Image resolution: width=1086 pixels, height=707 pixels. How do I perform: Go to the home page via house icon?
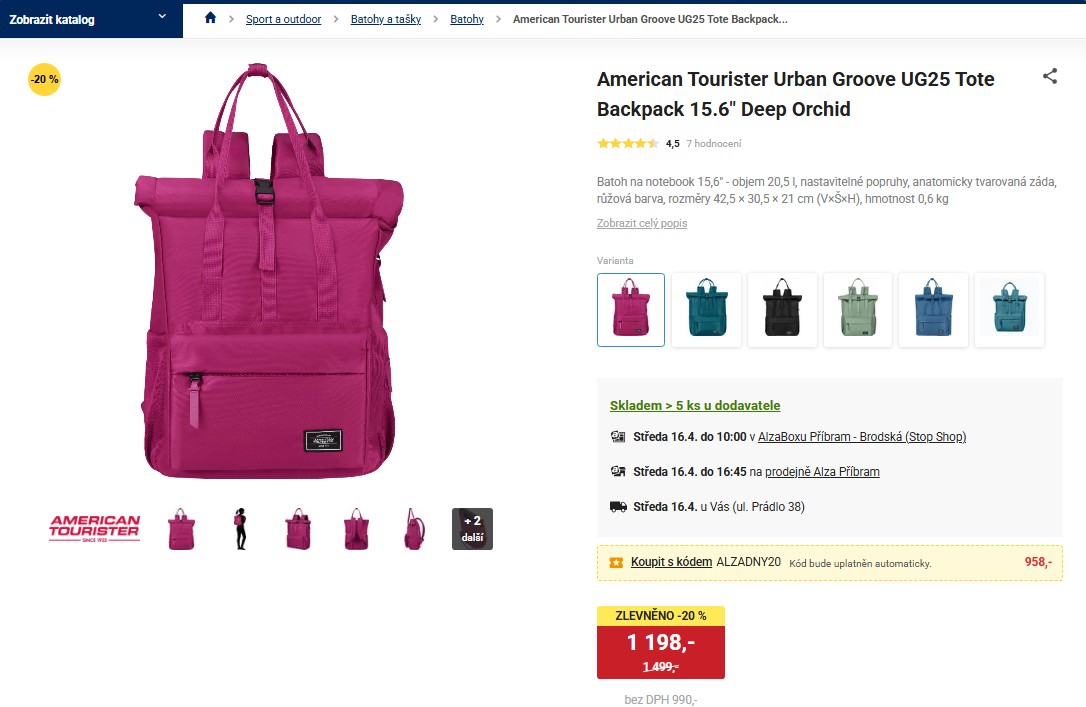coord(211,18)
